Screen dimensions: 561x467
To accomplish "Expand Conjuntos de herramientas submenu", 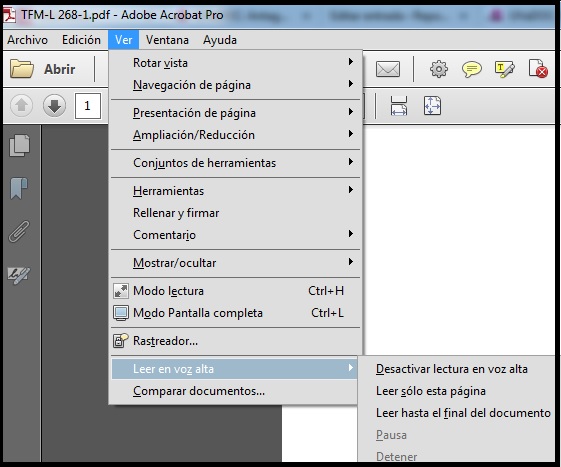I will [x=235, y=163].
